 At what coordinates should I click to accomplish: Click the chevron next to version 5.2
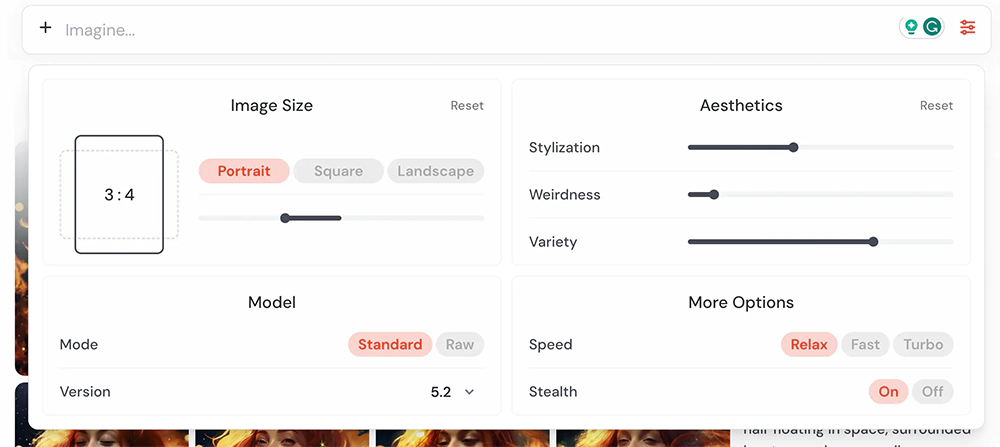[x=469, y=392]
